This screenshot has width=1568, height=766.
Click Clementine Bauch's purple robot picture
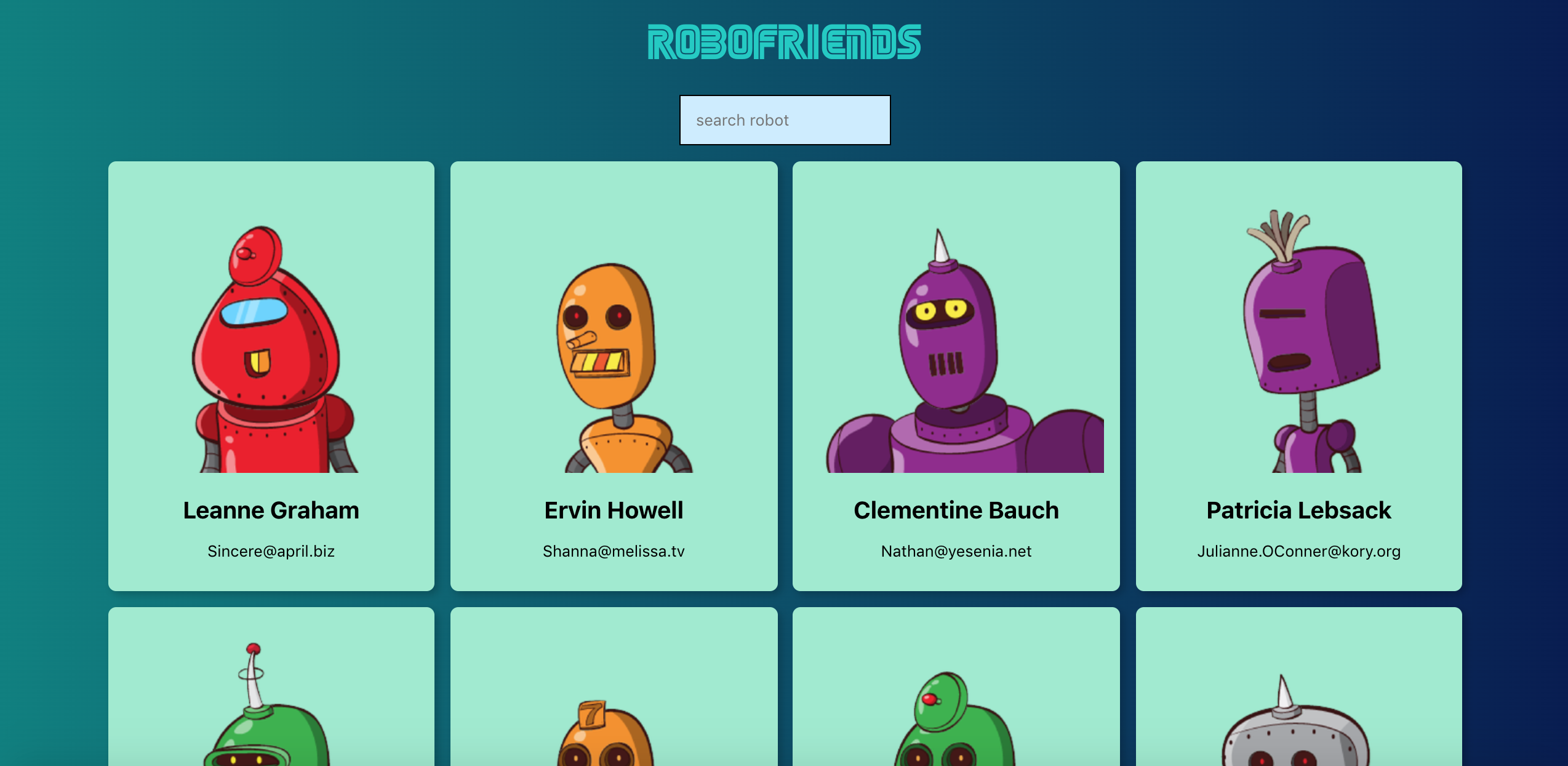pyautogui.click(x=964, y=351)
